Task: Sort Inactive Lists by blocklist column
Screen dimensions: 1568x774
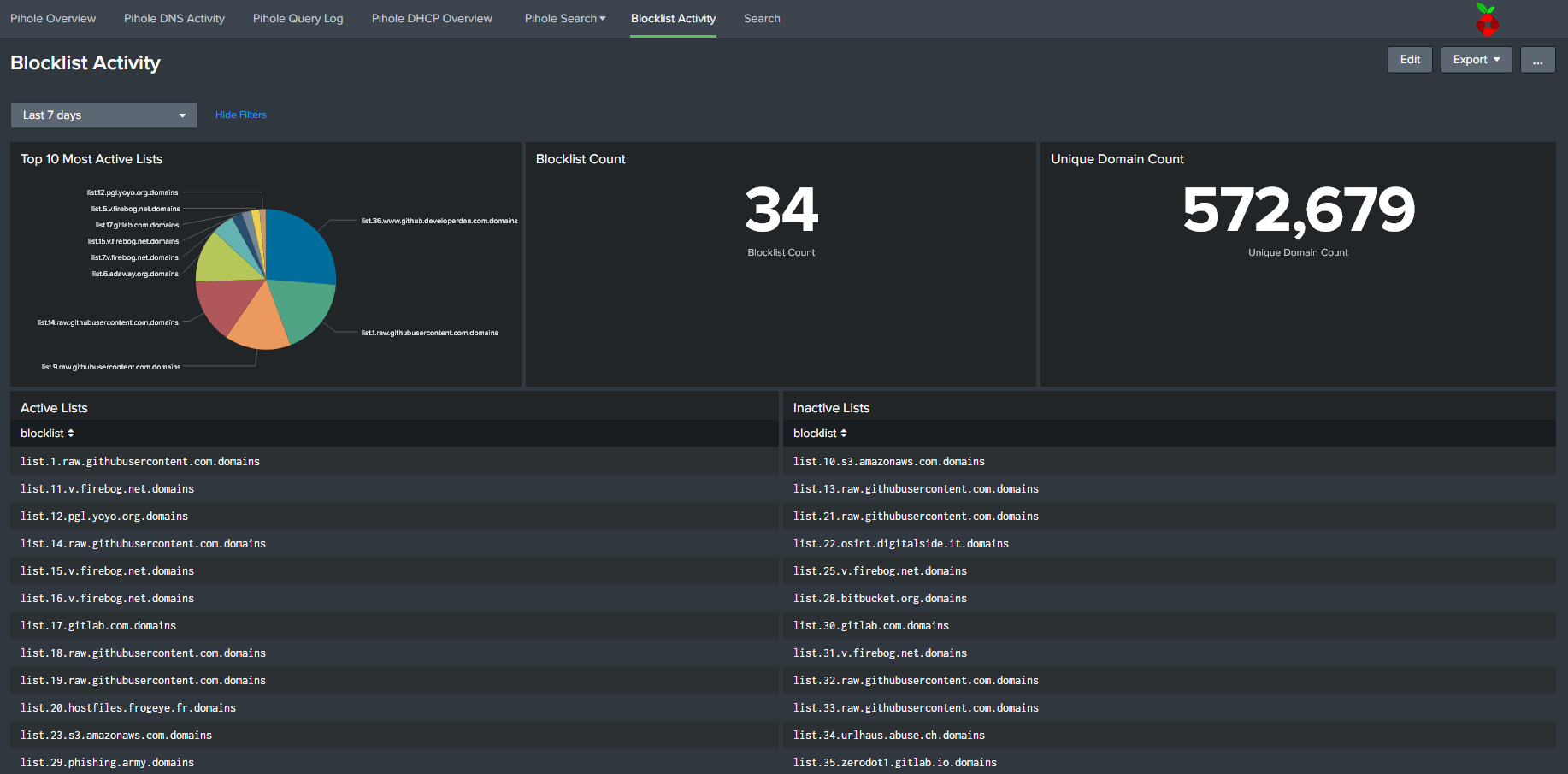Action: pos(820,434)
